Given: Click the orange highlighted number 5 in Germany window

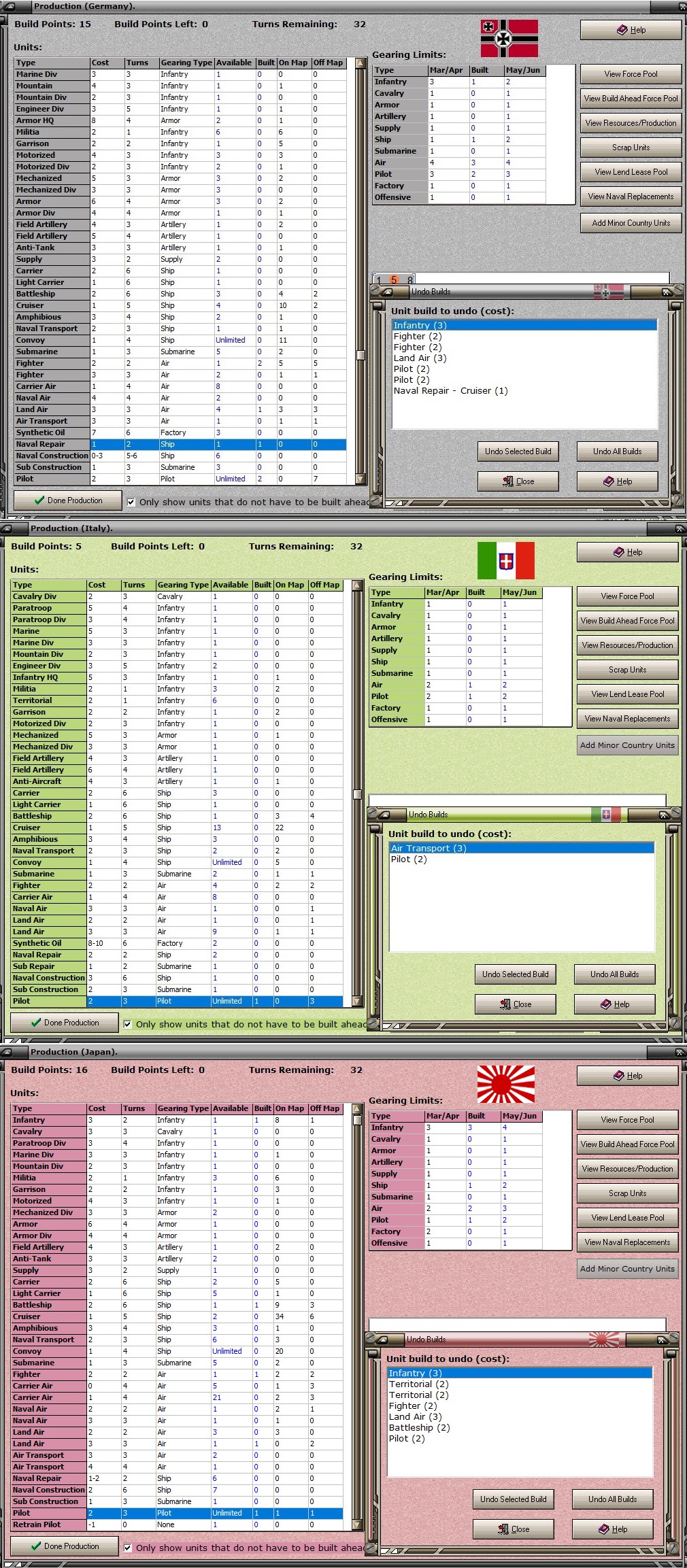Looking at the screenshot, I should pyautogui.click(x=393, y=279).
